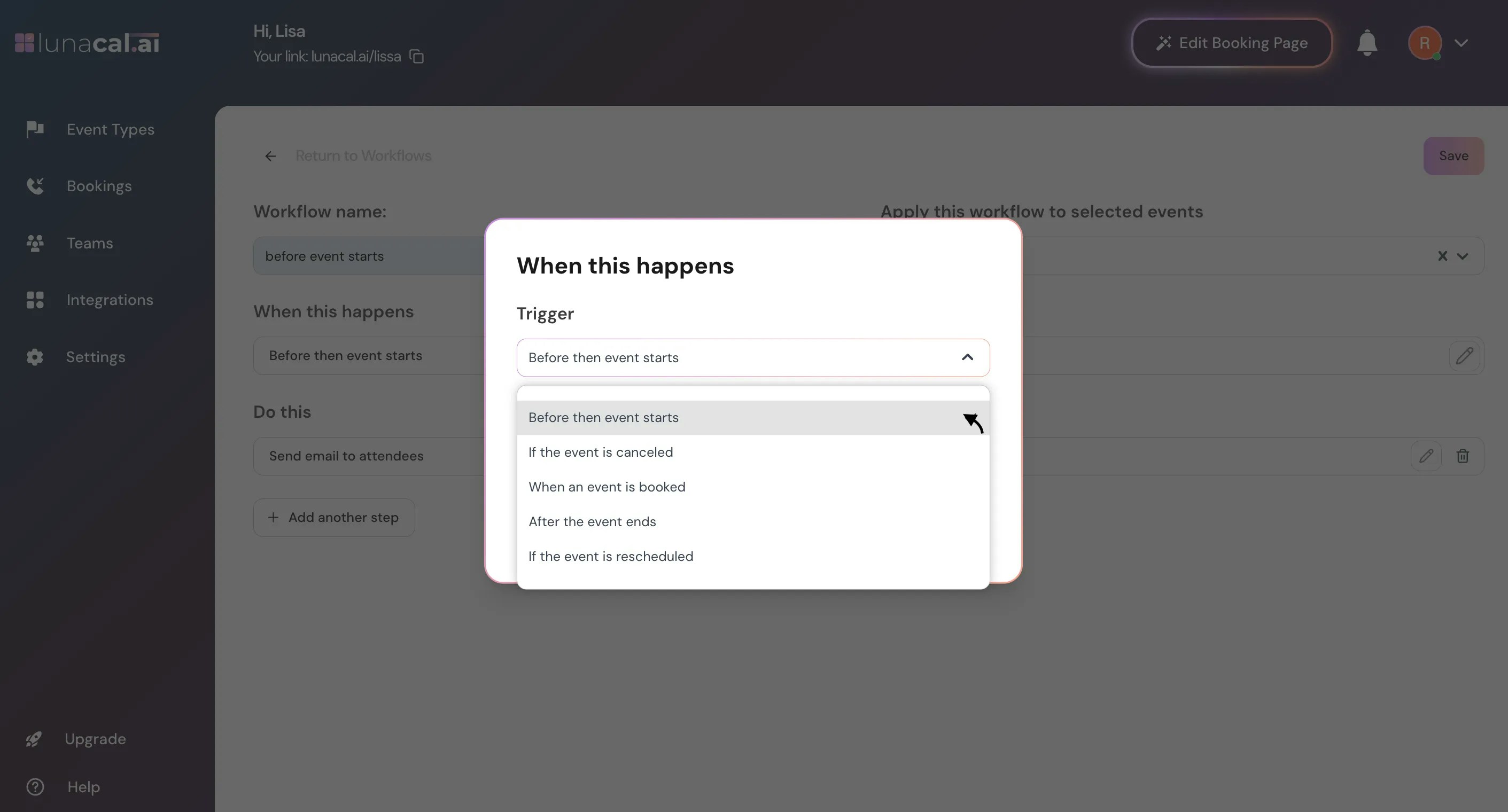Click the Event Types flag icon
1508x812 pixels.
click(35, 129)
